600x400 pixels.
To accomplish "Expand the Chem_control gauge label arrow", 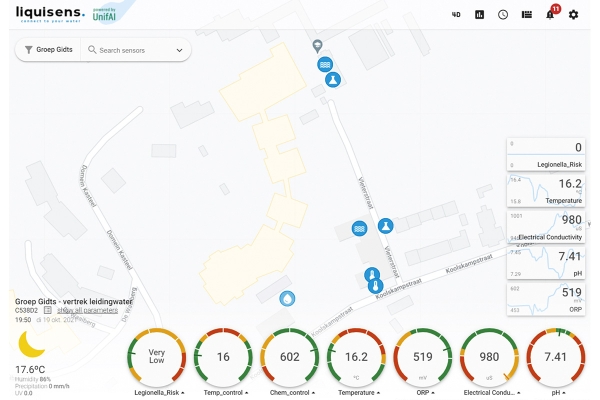I will [313, 393].
